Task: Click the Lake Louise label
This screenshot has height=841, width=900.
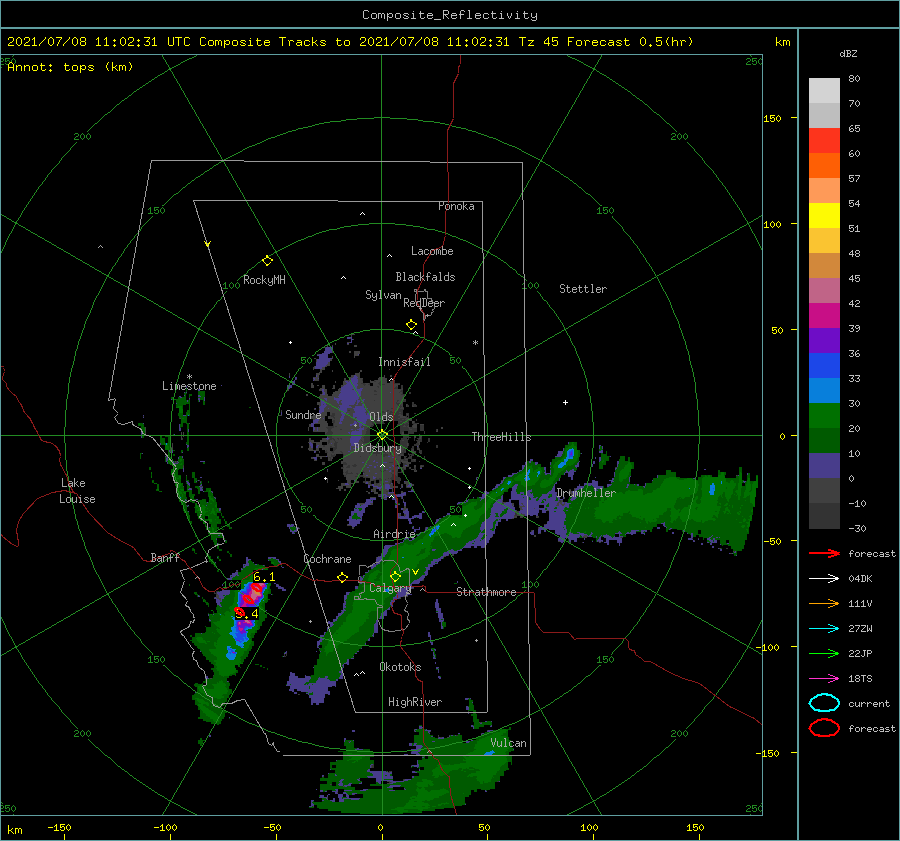Action: [x=78, y=491]
